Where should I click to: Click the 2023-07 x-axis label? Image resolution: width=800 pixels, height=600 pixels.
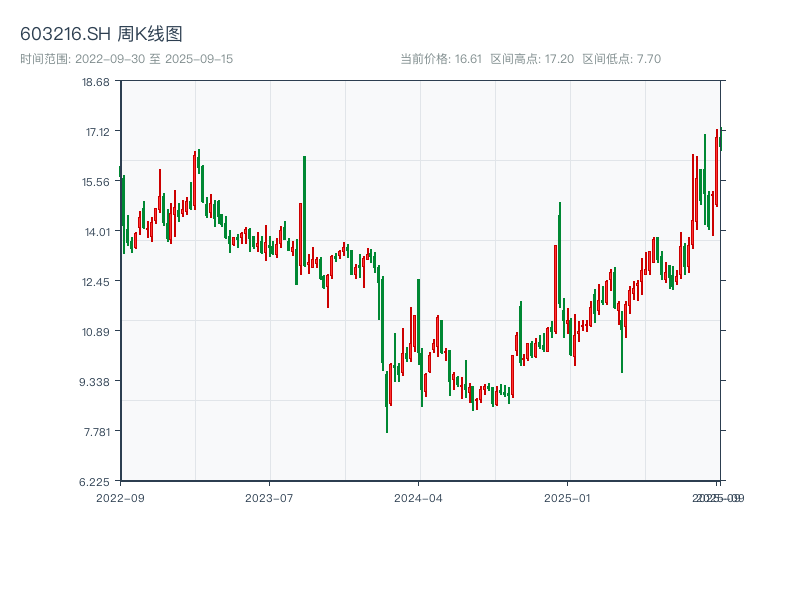coord(269,498)
